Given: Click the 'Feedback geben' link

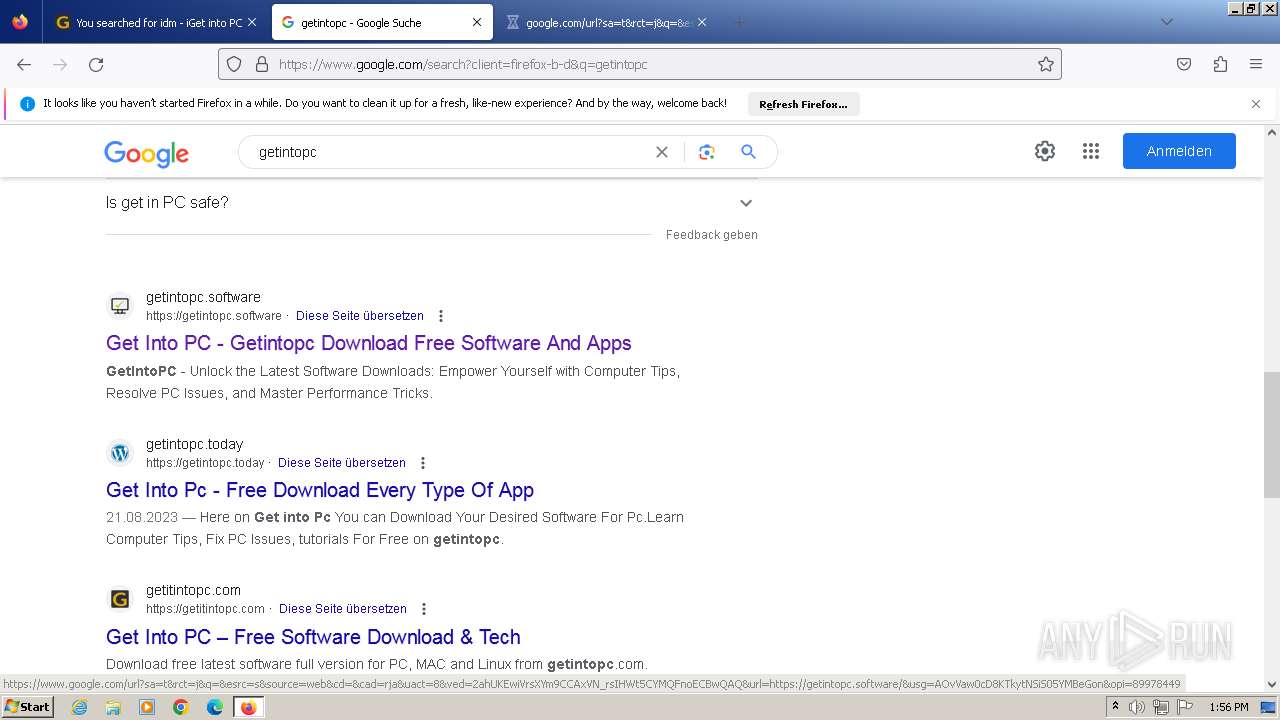Looking at the screenshot, I should [x=712, y=235].
